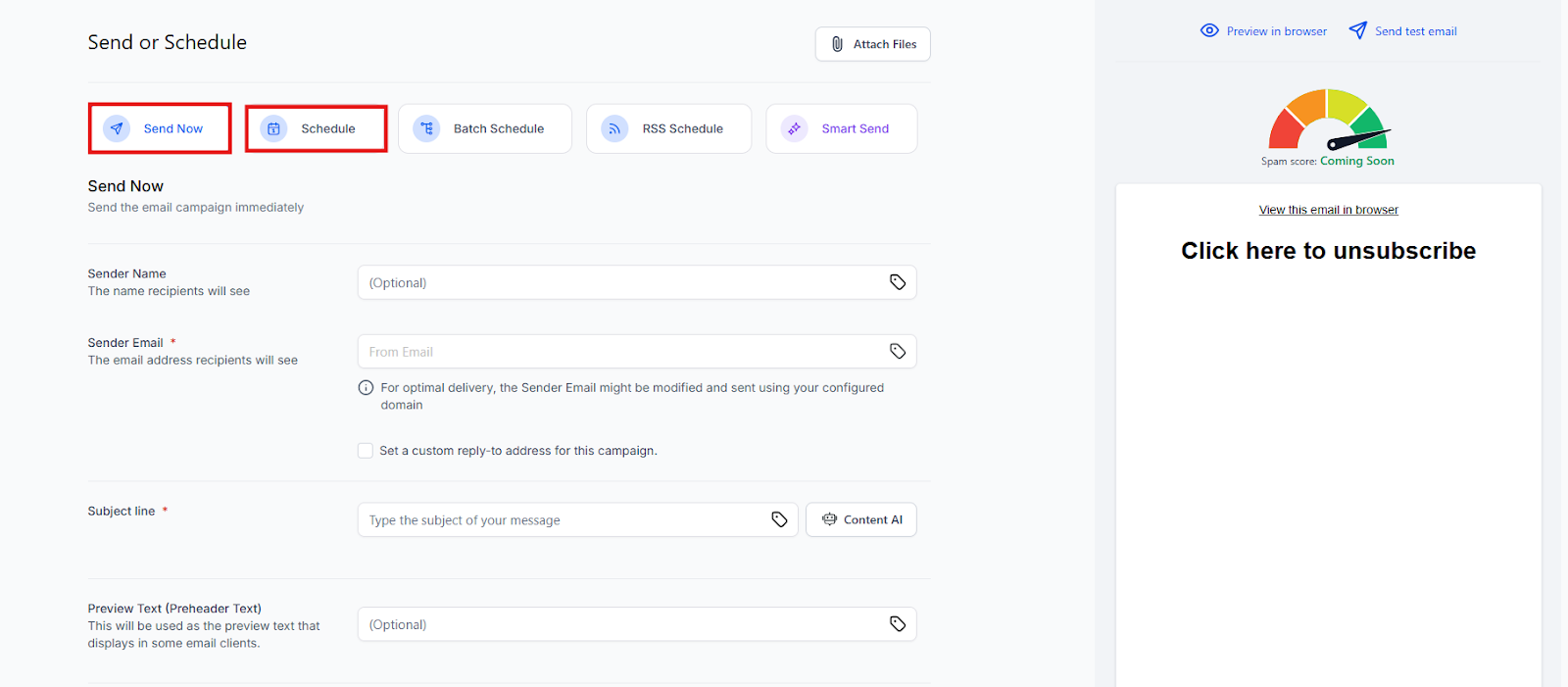Open the RSS Schedule option

(668, 128)
